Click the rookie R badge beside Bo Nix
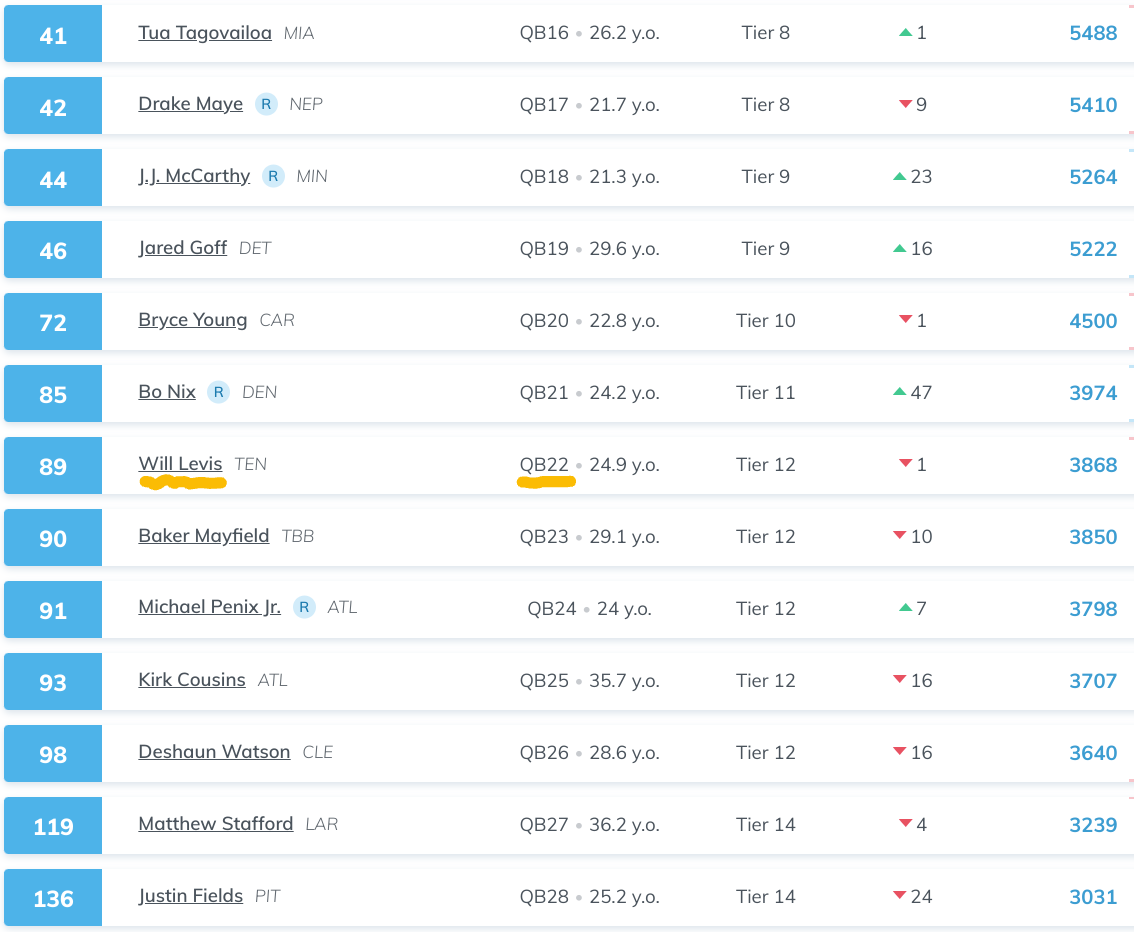 (218, 392)
